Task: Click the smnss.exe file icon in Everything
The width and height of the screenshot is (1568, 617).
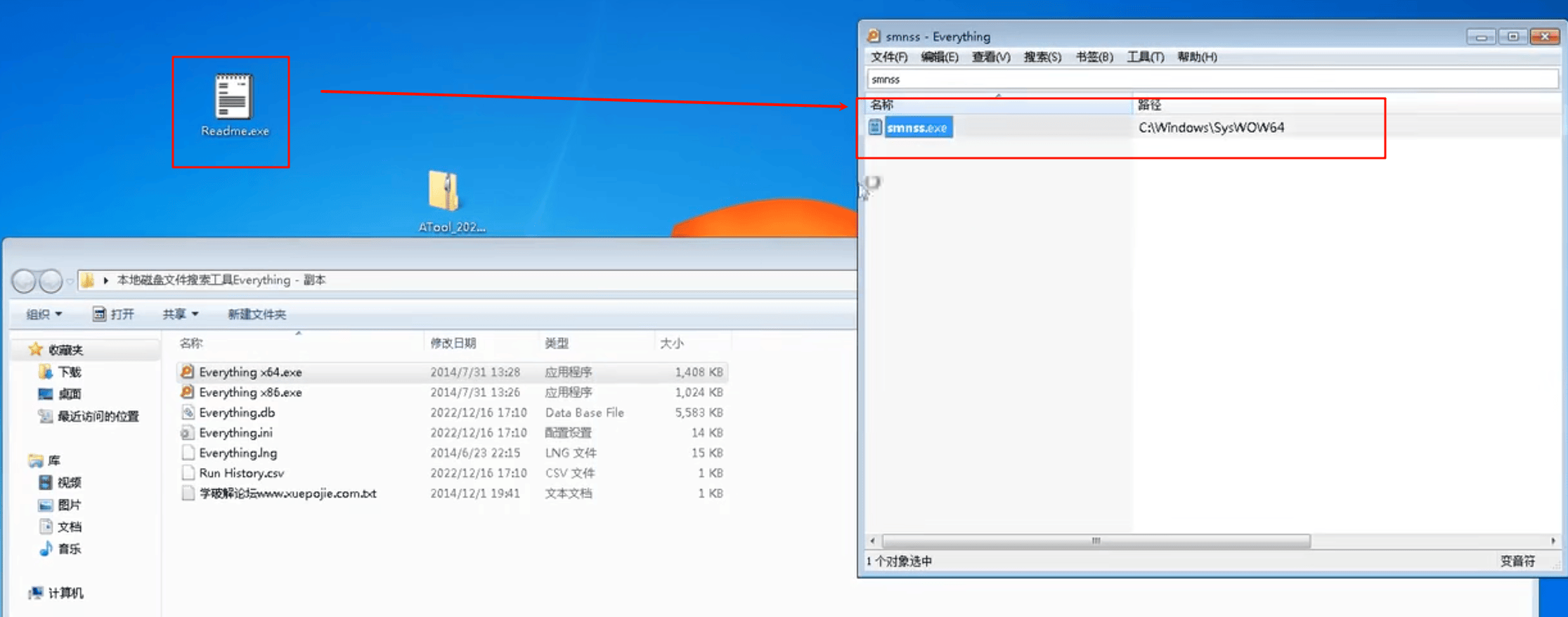Action: [875, 127]
